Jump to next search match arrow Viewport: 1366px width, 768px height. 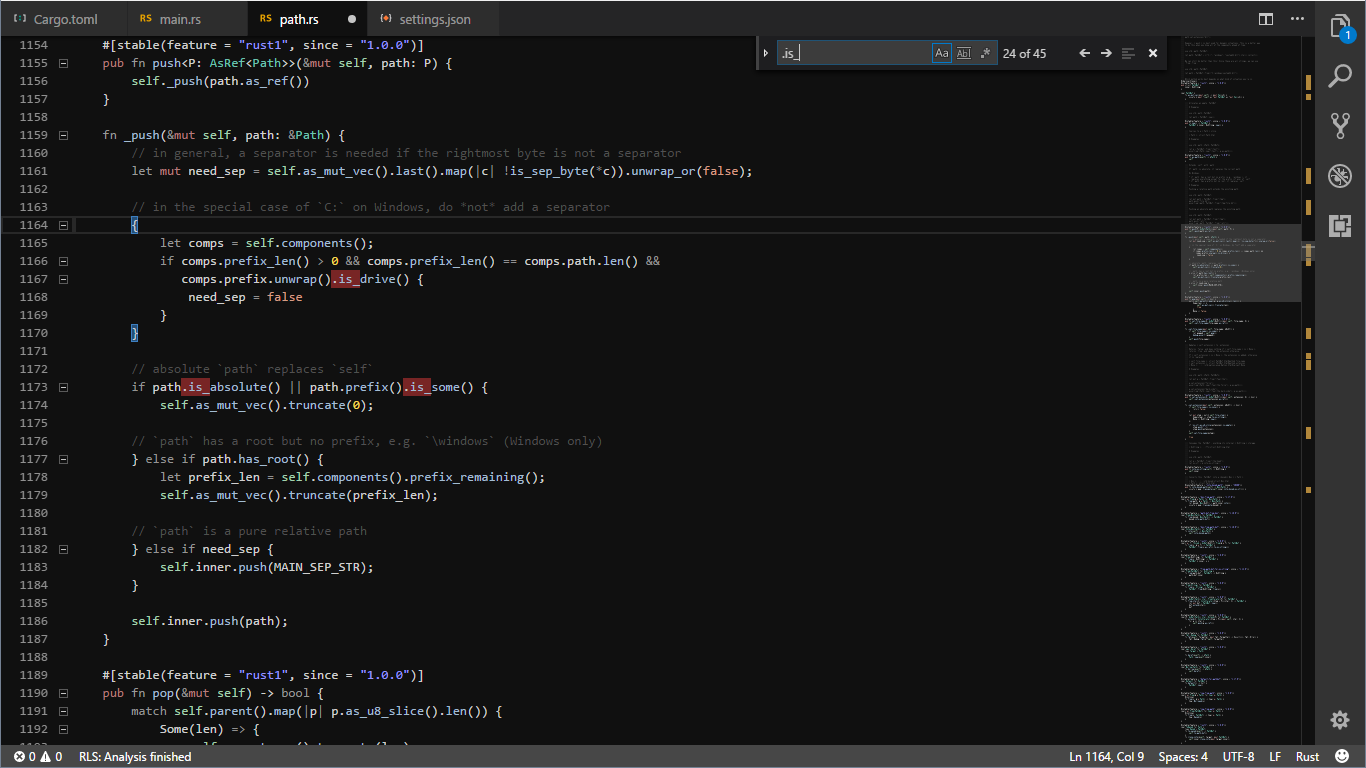(x=1108, y=53)
